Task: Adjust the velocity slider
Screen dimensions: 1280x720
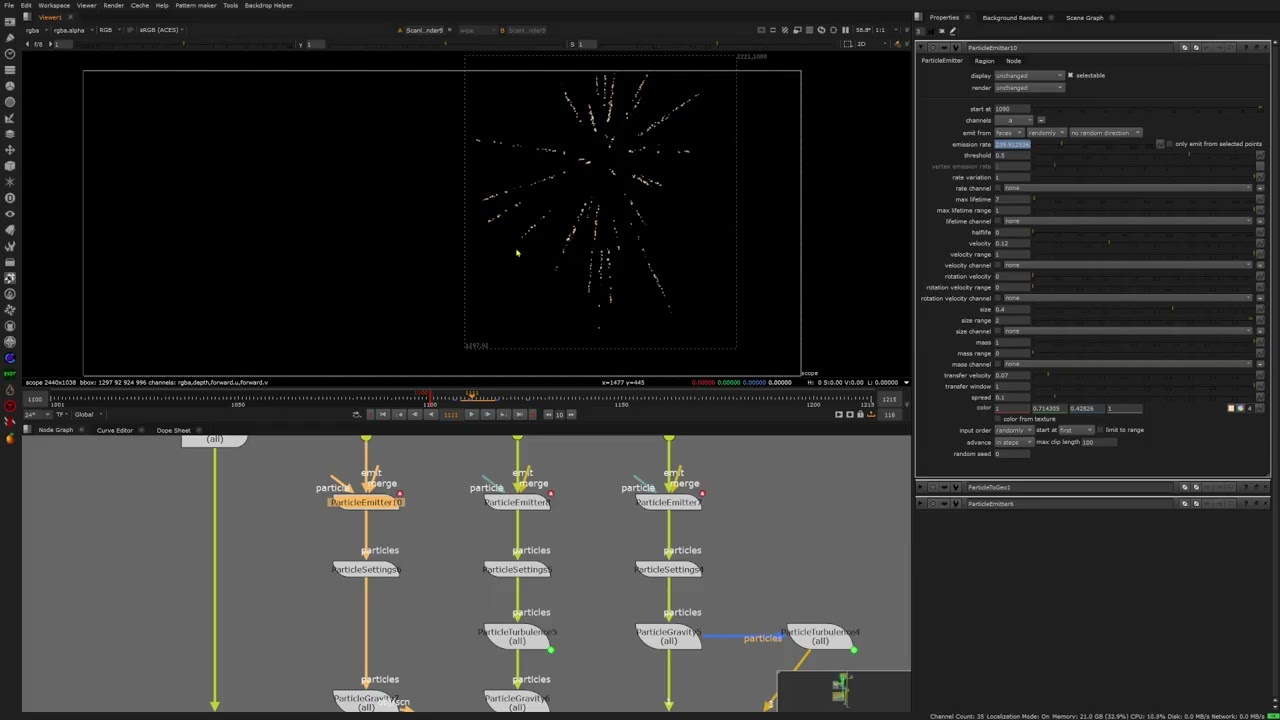Action: click(x=1143, y=243)
